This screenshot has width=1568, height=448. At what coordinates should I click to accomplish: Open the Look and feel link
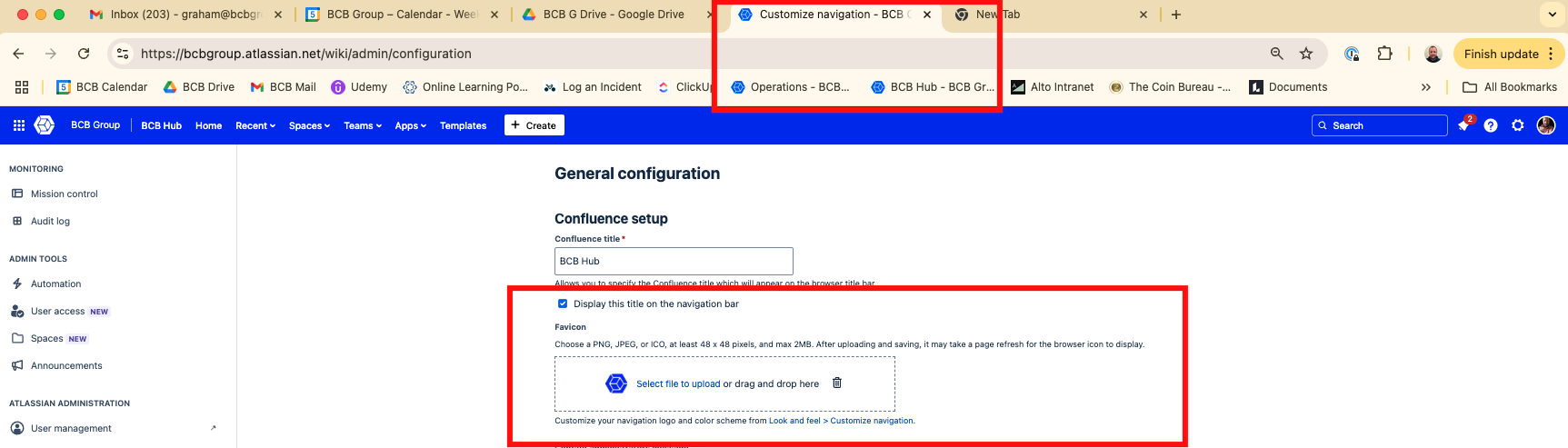click(x=794, y=421)
